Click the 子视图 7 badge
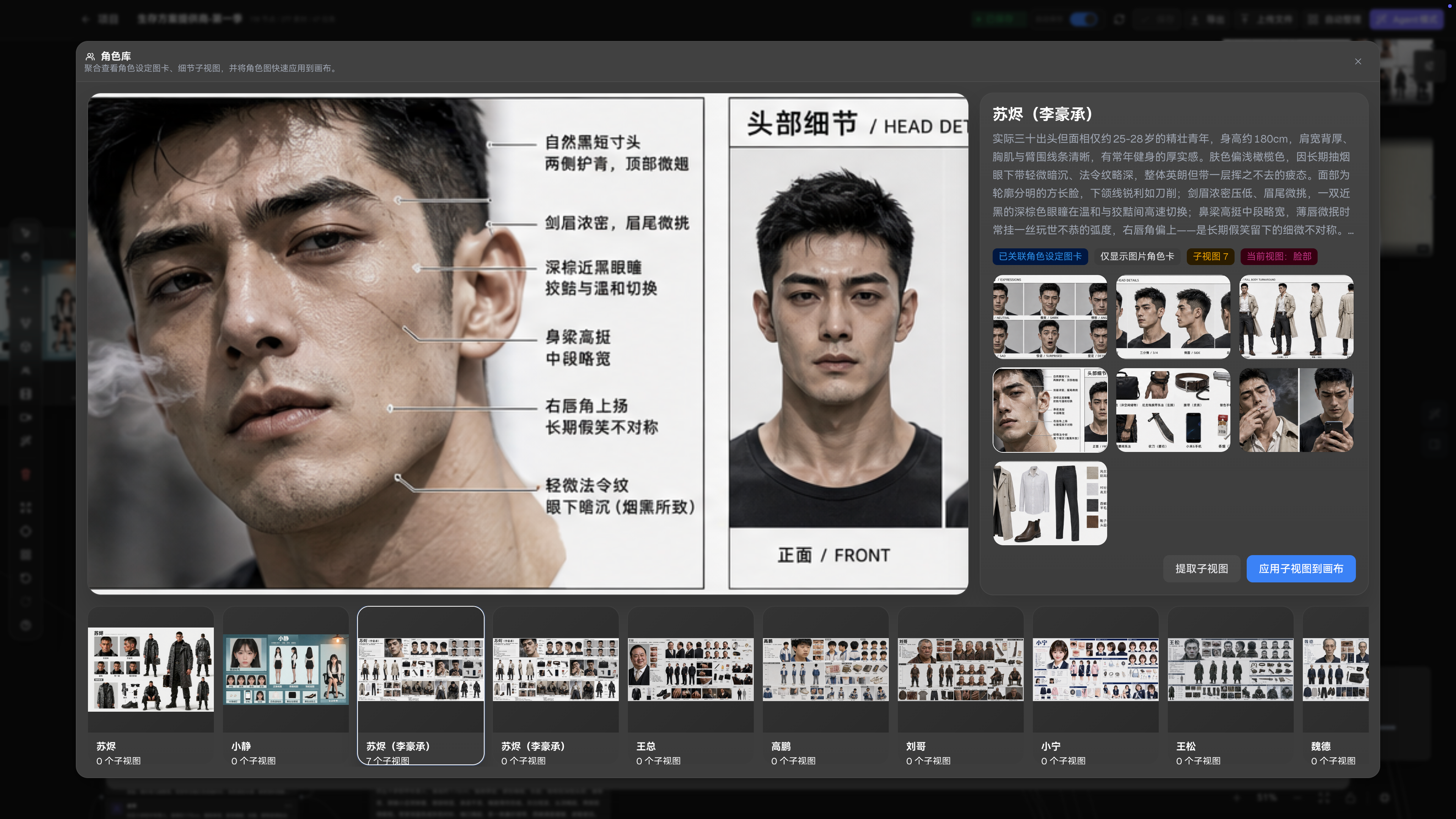 (1210, 256)
